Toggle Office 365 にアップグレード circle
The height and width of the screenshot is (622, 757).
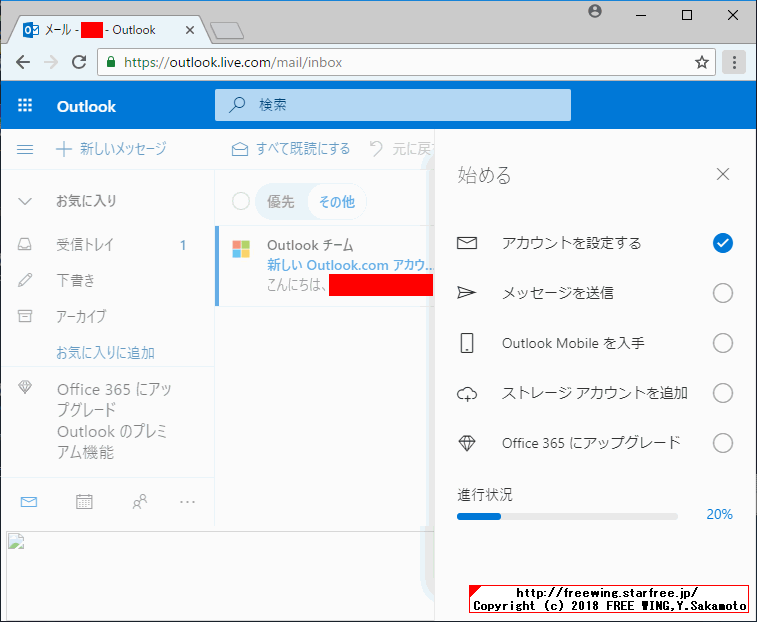pos(723,443)
